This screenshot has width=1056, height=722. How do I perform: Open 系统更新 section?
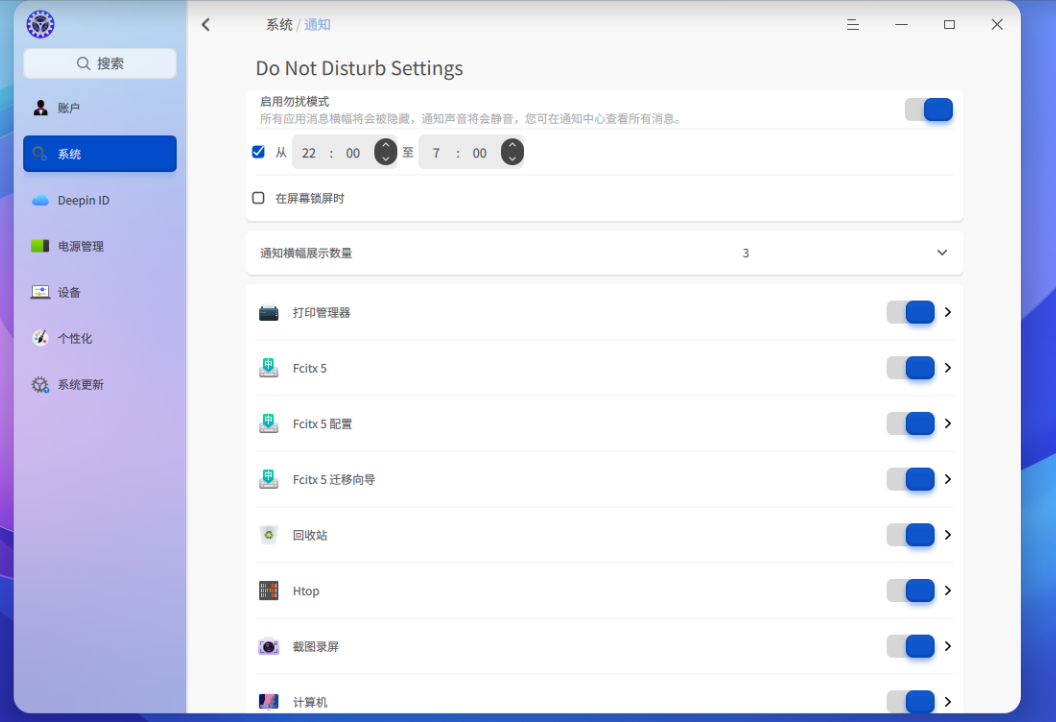[100, 385]
